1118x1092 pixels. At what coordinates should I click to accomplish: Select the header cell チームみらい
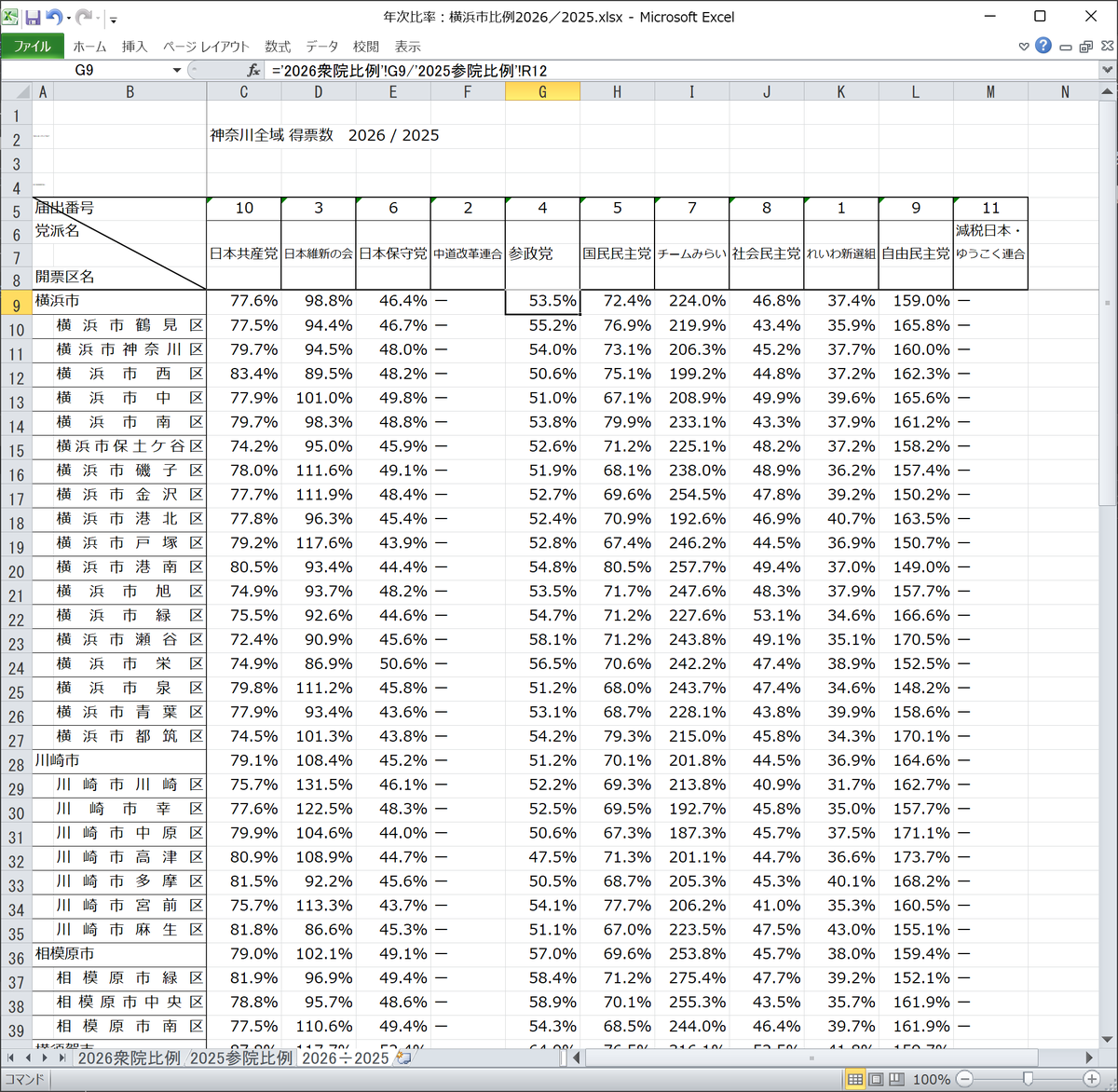coord(691,253)
